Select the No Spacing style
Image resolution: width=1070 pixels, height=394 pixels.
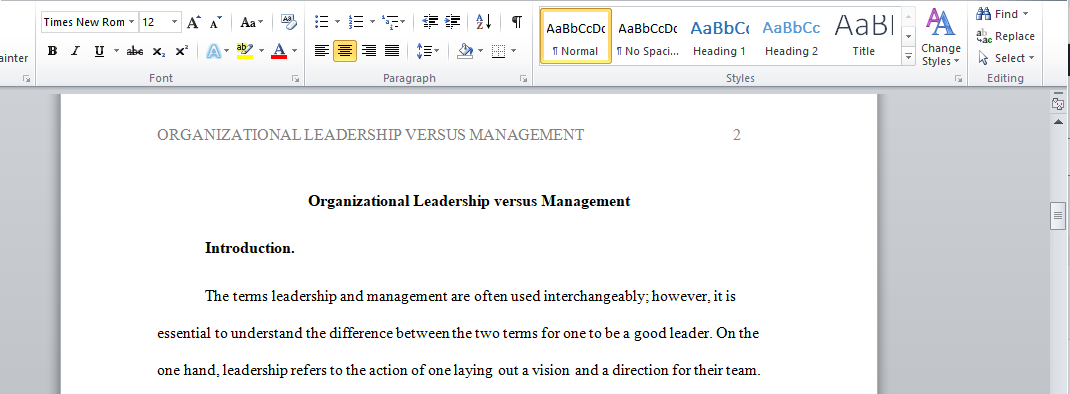pyautogui.click(x=647, y=36)
